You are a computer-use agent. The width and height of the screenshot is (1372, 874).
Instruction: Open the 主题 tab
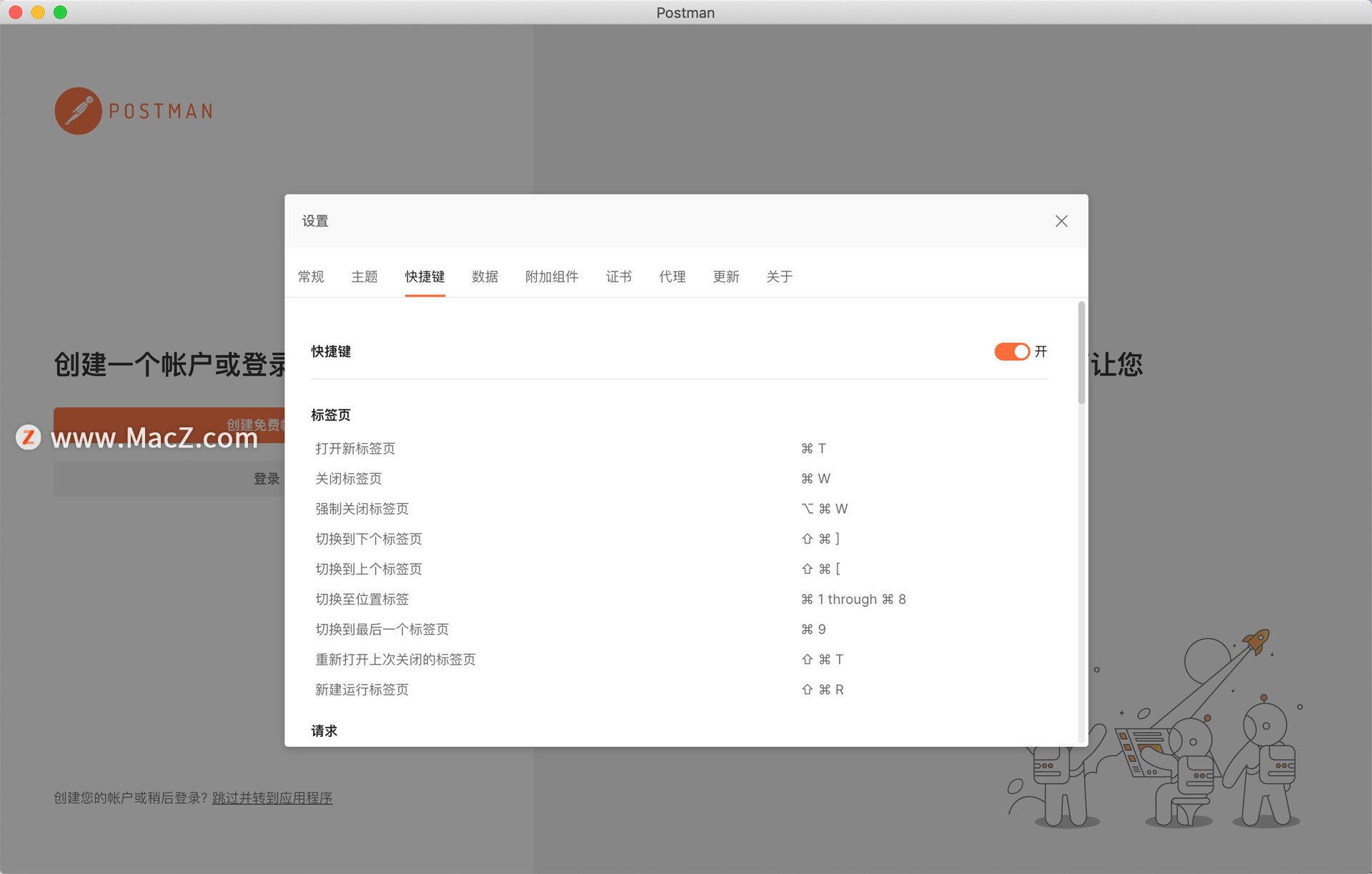[364, 277]
